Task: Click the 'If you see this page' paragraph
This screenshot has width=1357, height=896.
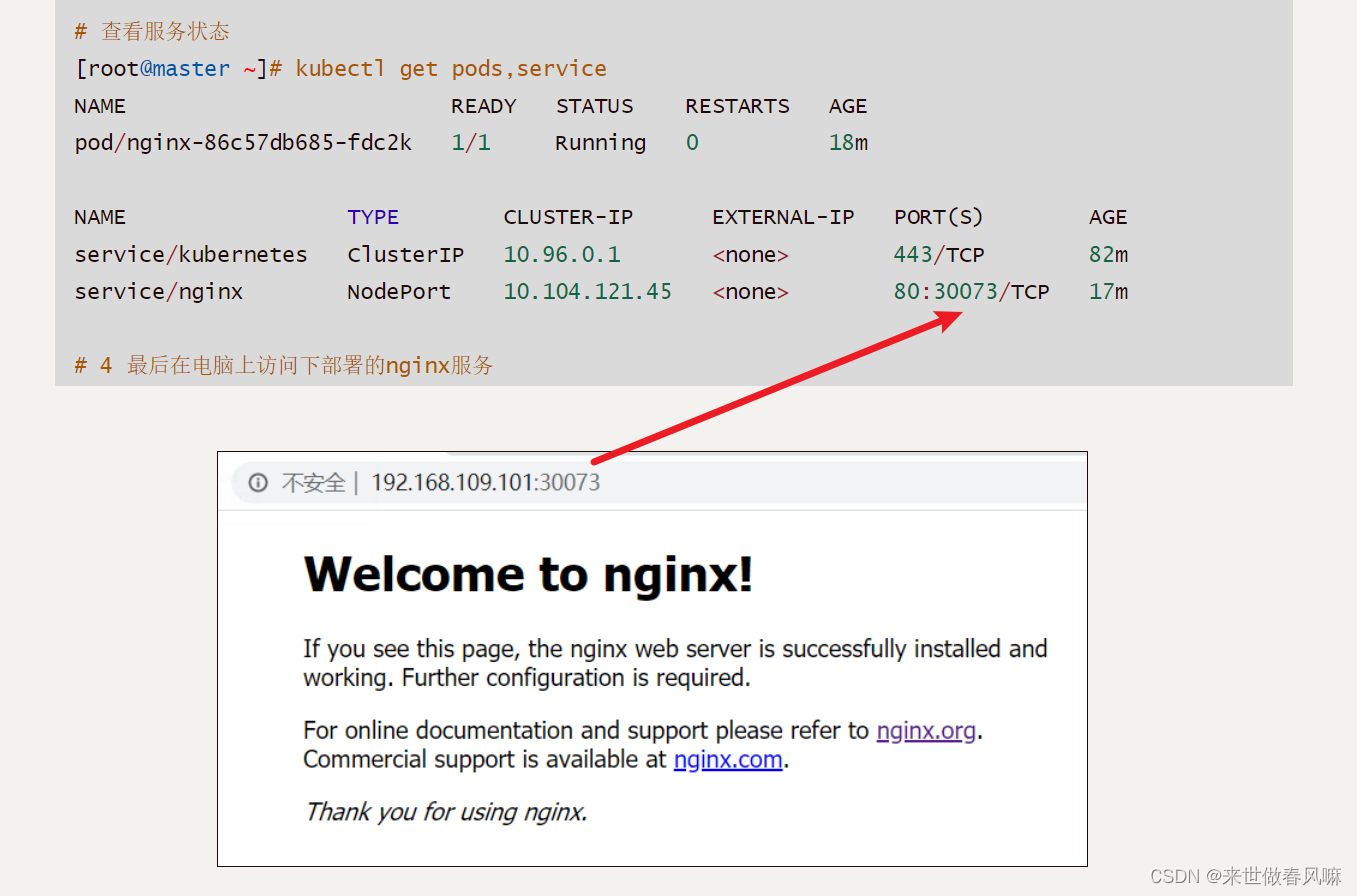Action: coord(675,663)
